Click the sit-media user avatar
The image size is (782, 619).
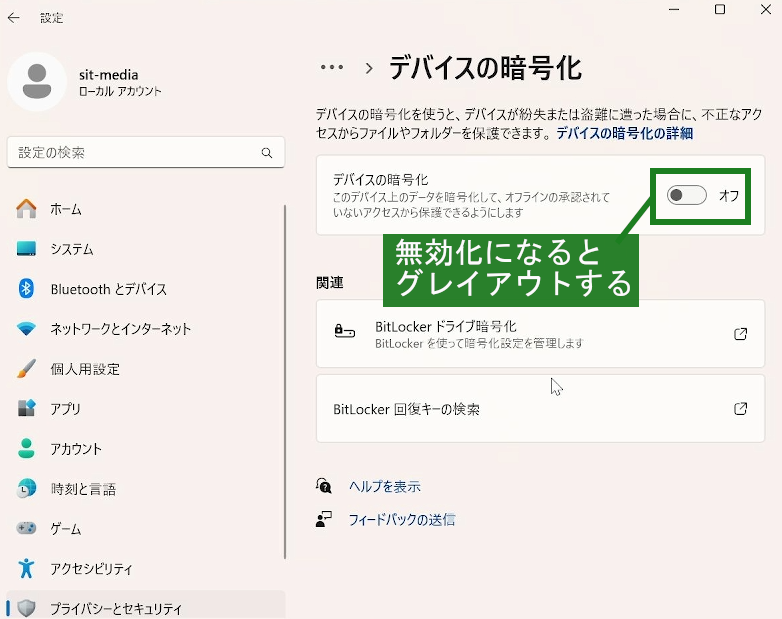pos(37,81)
